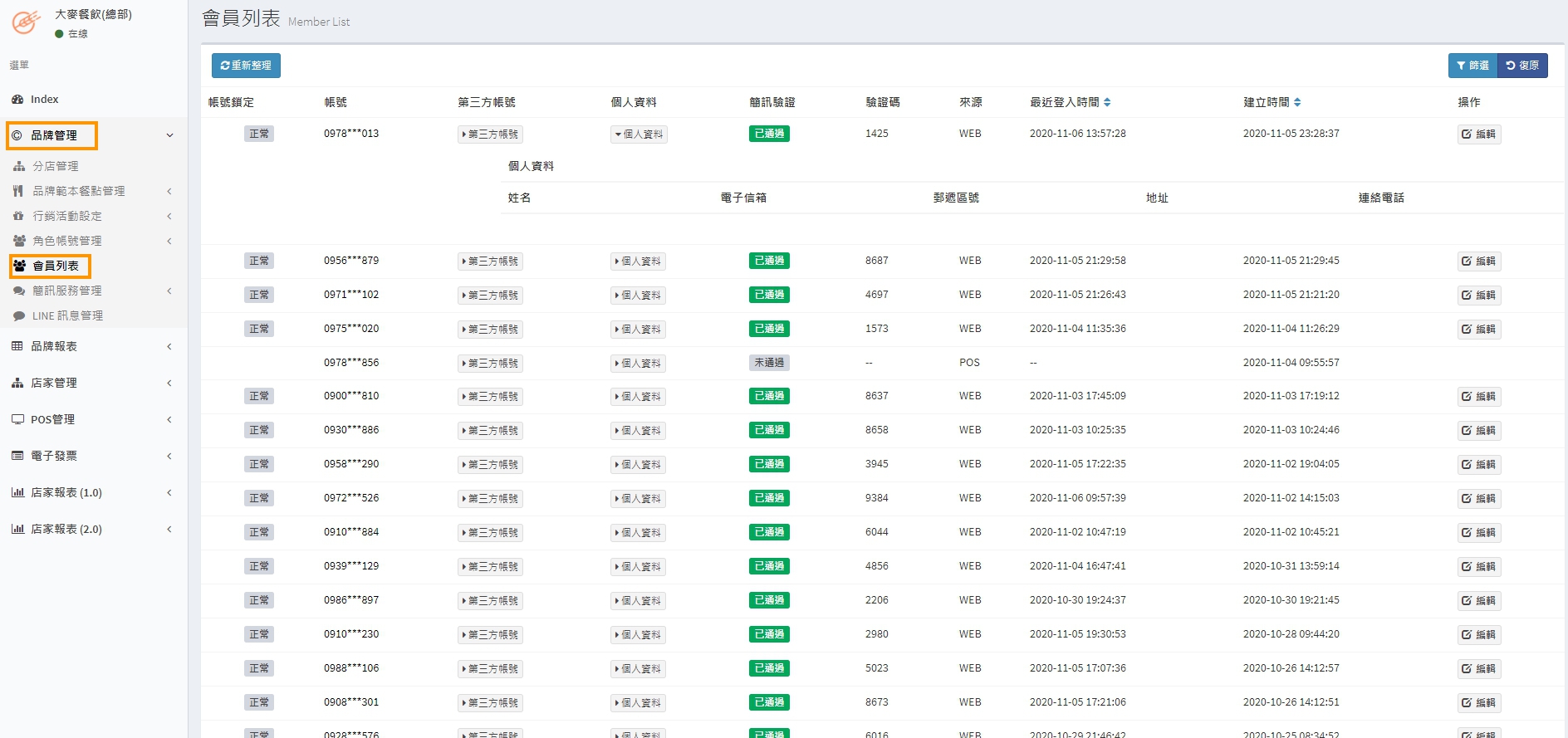The height and width of the screenshot is (738, 1568).
Task: Edit member 0978***013 with 編輯 button
Action: (x=1478, y=134)
